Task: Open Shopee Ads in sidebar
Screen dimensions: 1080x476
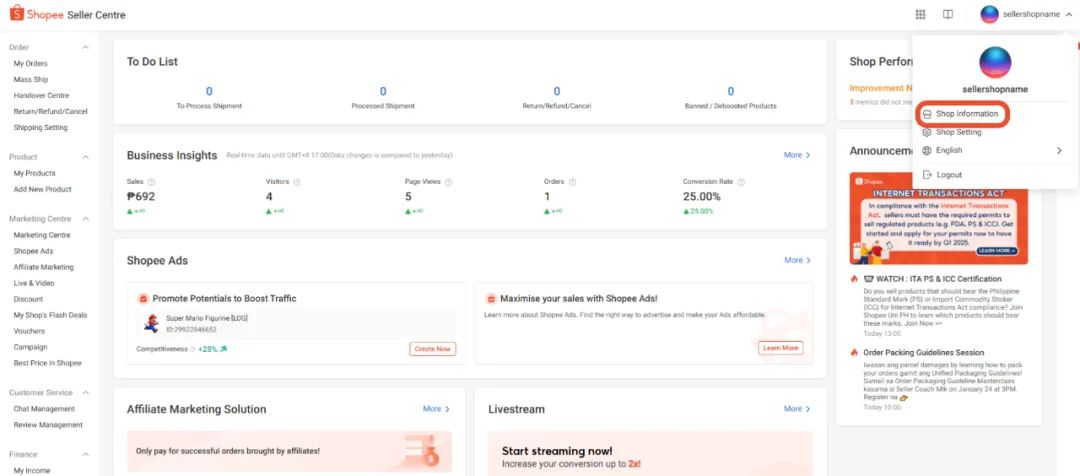Action: [x=33, y=251]
